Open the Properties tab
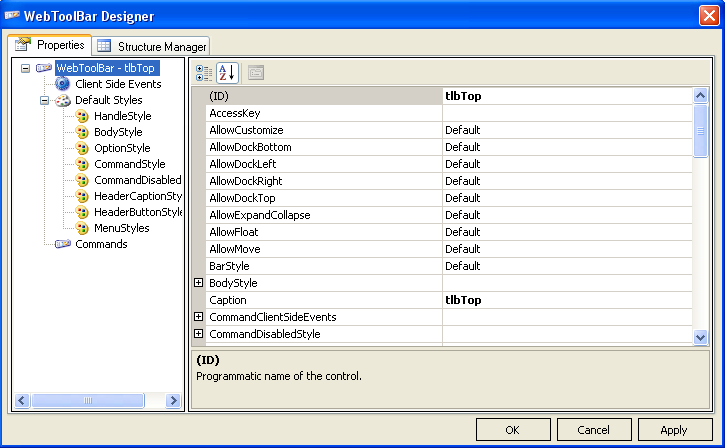 [x=50, y=45]
